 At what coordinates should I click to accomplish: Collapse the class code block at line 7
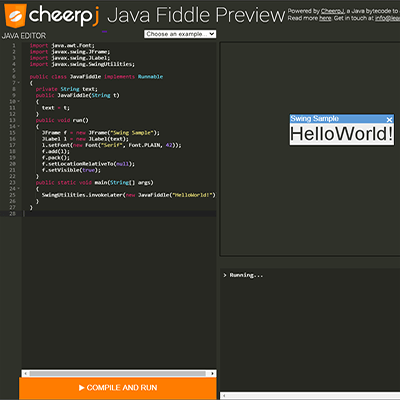[19, 83]
